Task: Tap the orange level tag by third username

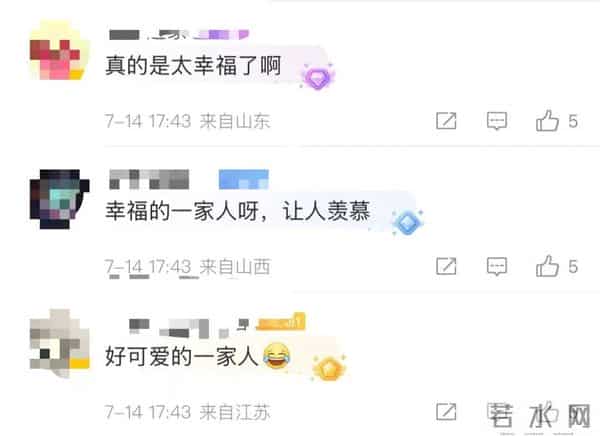Action: pos(280,322)
